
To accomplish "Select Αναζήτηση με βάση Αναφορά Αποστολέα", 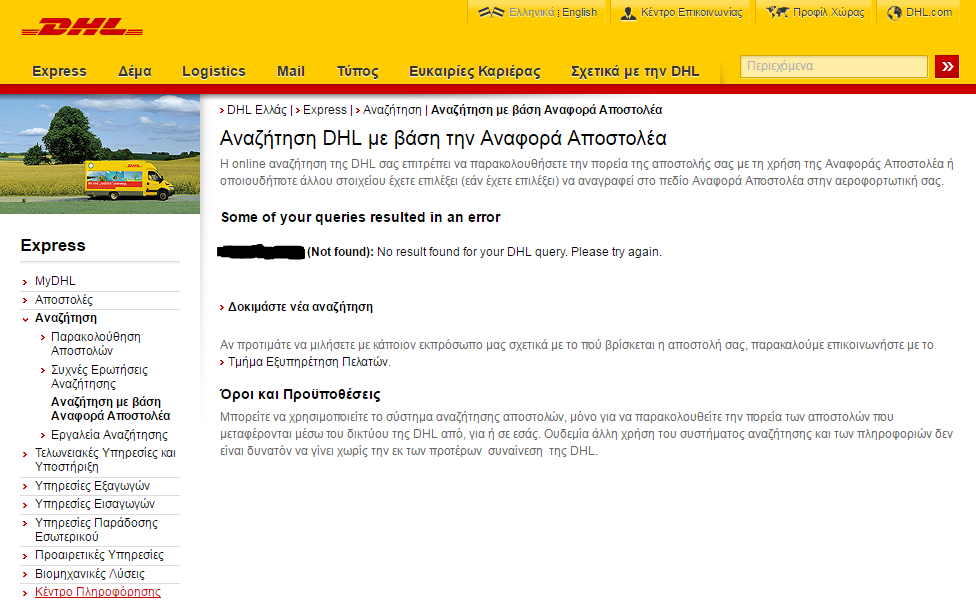I will (111, 408).
